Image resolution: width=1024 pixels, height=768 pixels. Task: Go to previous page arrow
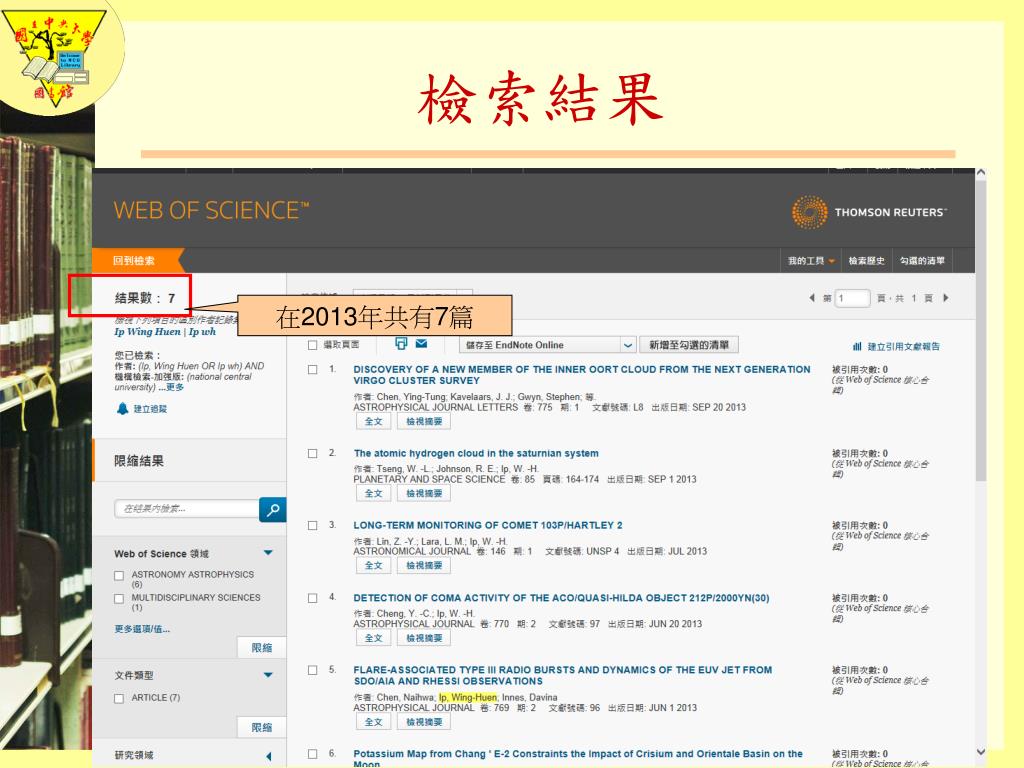pyautogui.click(x=812, y=298)
